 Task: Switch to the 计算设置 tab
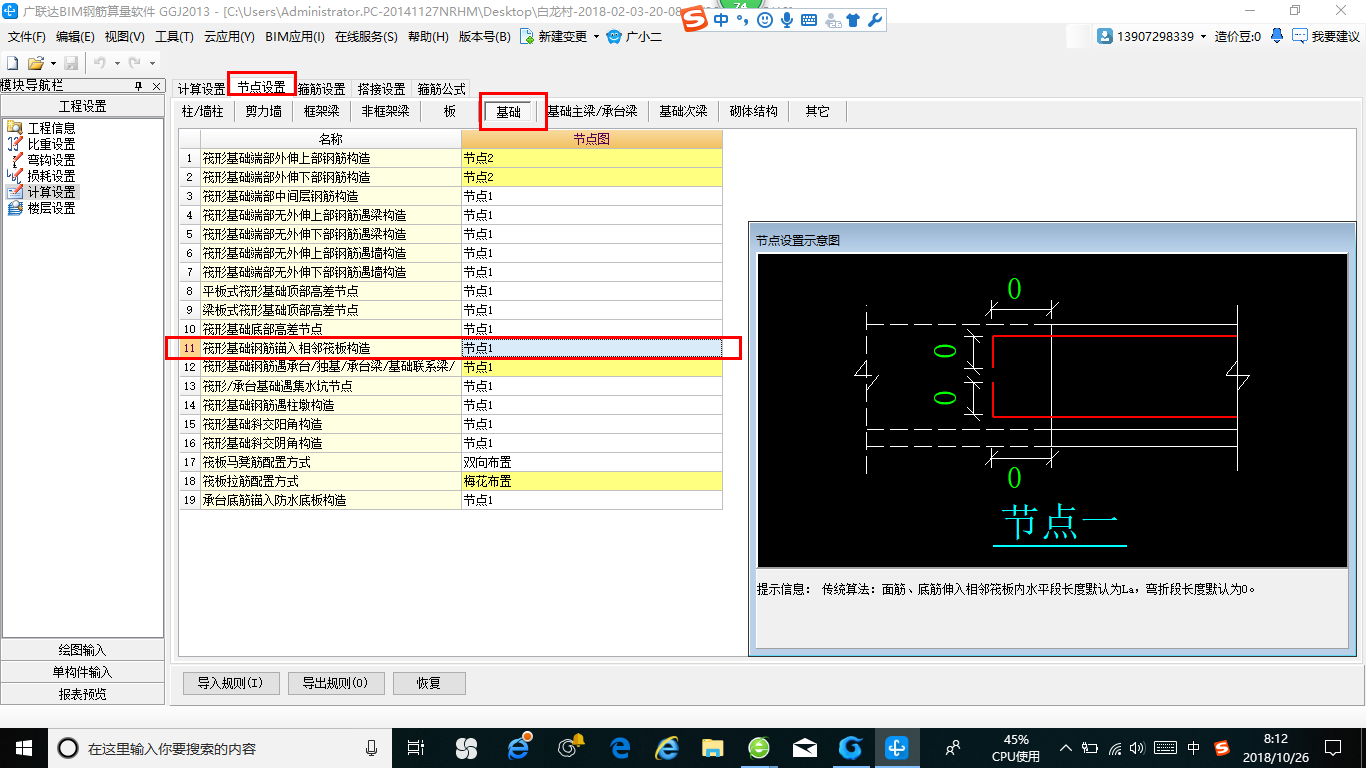point(201,89)
